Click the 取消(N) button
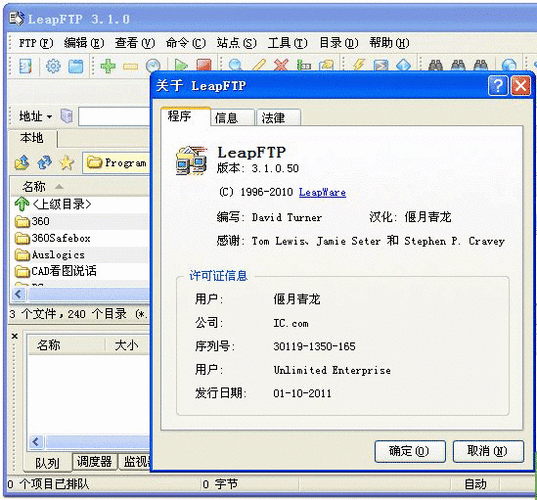Image resolution: width=537 pixels, height=500 pixels. click(x=488, y=451)
